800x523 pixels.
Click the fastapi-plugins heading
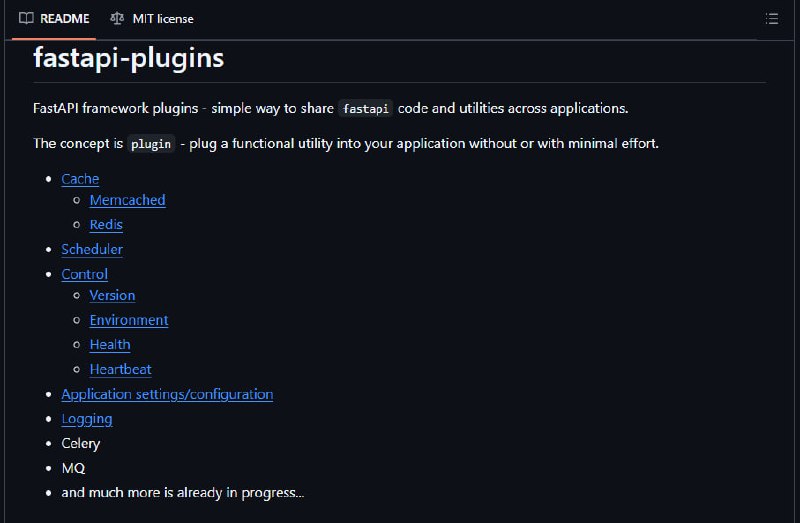click(129, 58)
